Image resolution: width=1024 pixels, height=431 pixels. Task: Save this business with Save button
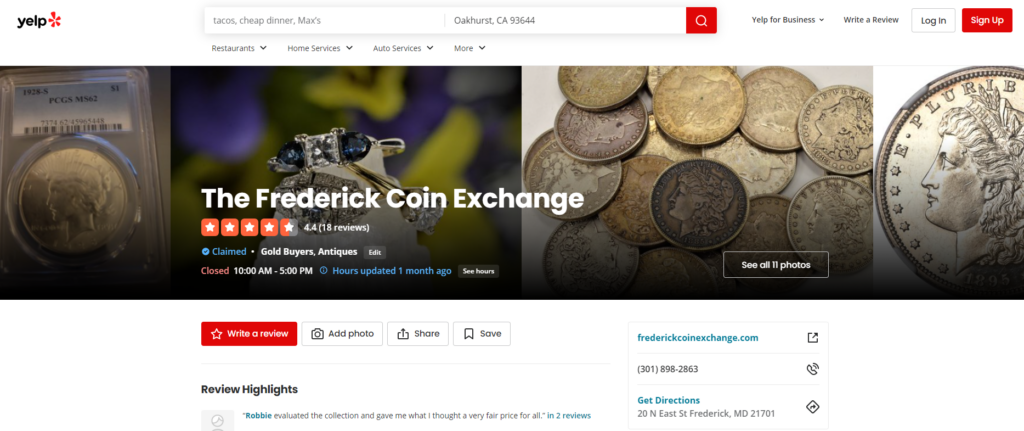point(482,334)
